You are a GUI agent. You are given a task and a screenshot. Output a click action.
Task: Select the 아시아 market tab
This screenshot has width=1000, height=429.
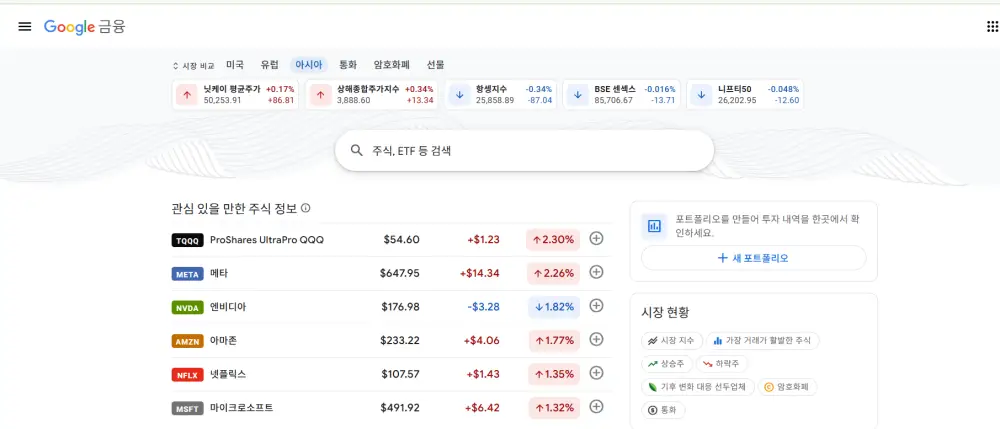309,64
